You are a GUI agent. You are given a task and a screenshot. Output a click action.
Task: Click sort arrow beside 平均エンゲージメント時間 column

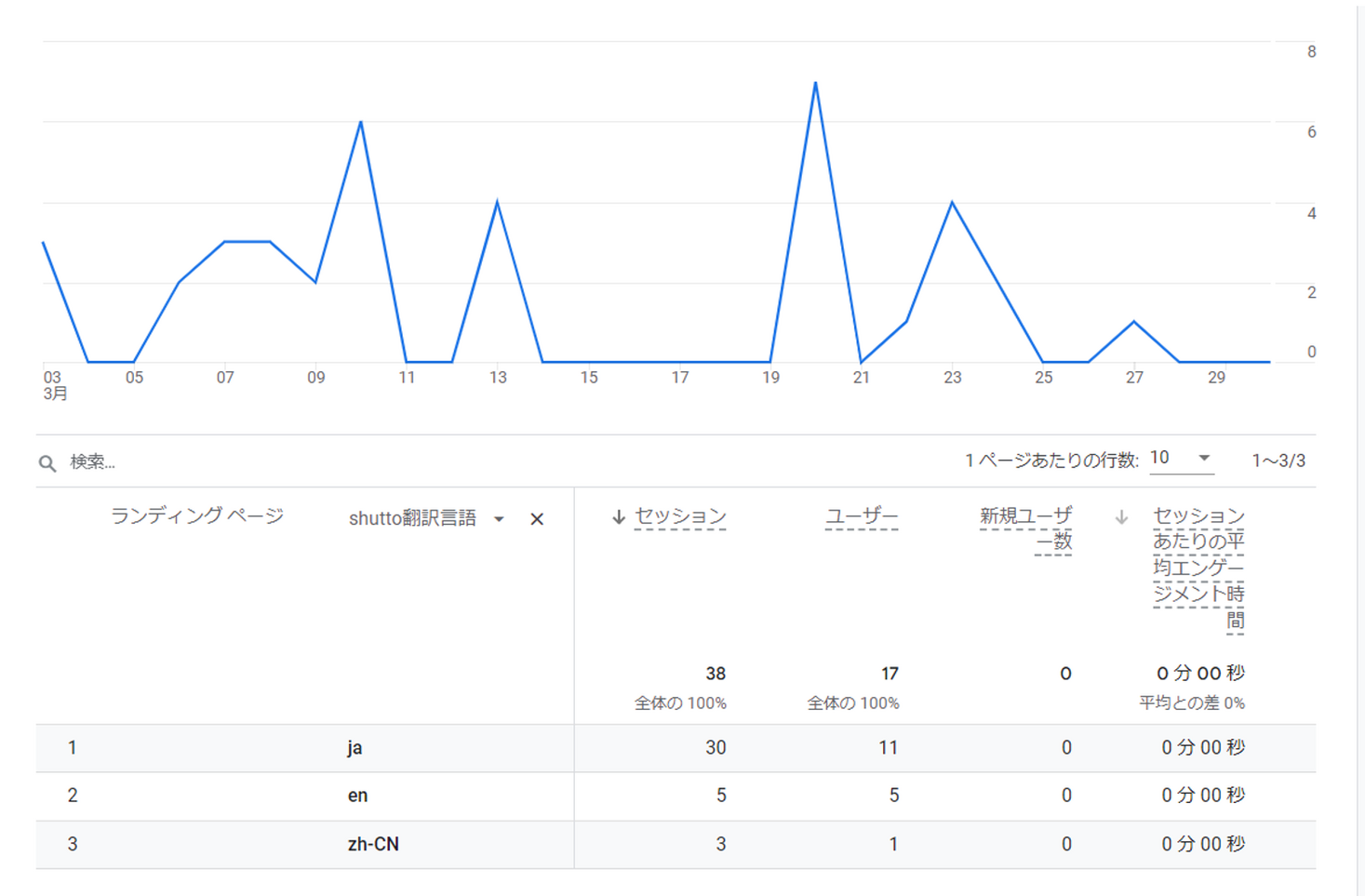coord(1121,517)
